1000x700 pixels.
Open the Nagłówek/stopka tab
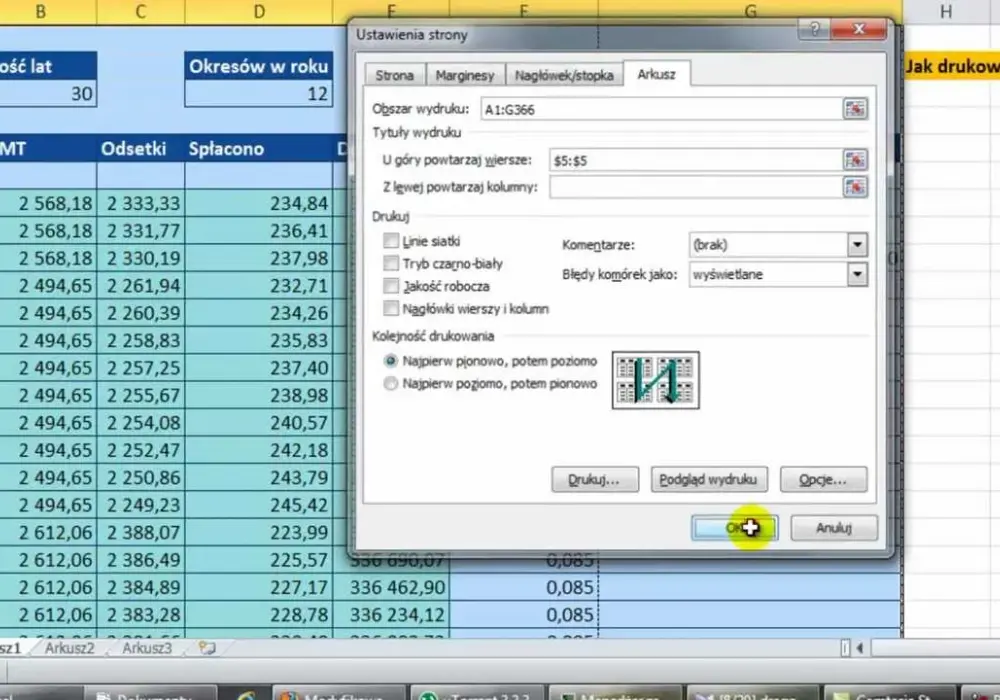(564, 75)
